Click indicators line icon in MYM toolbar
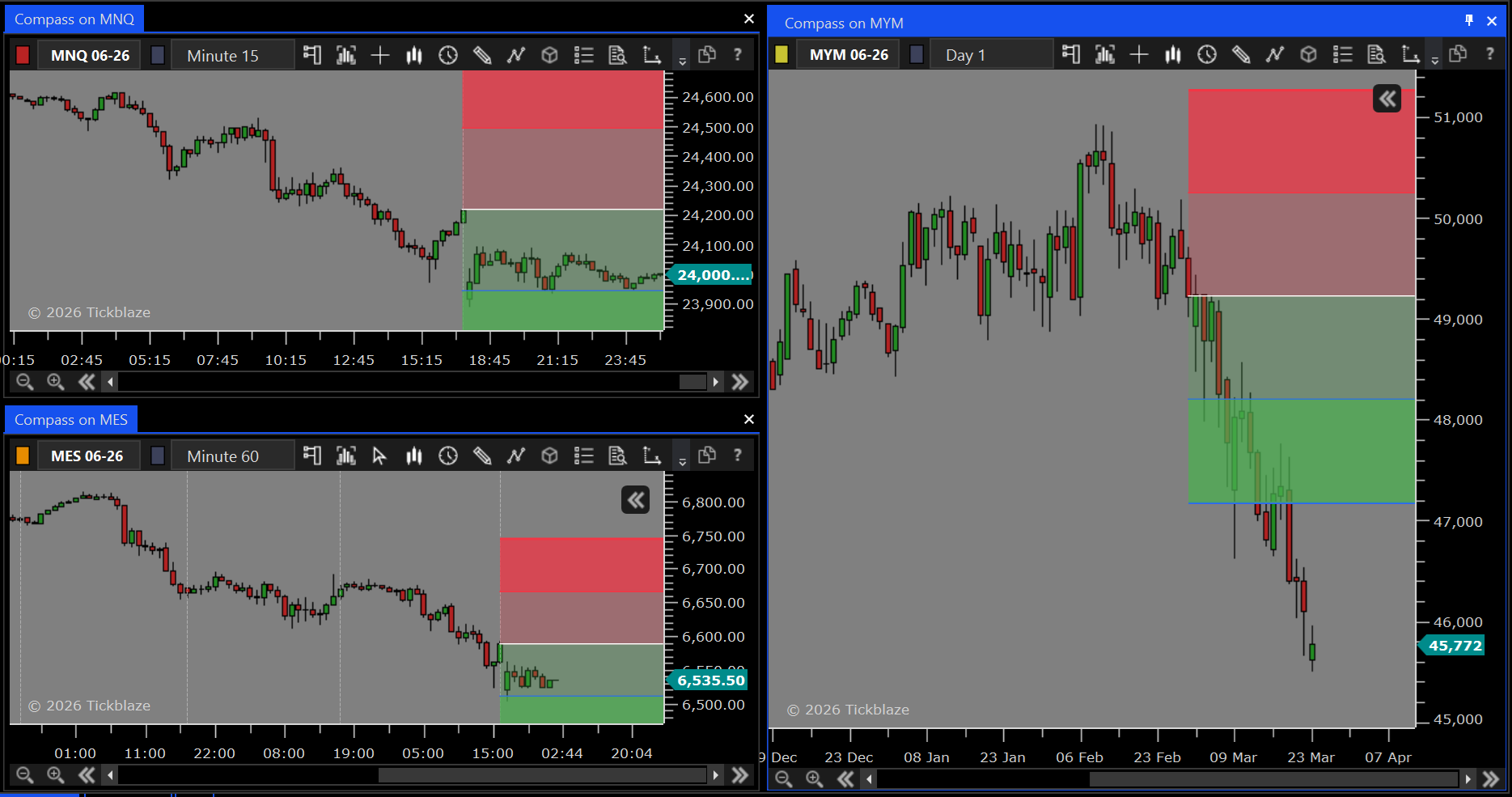The height and width of the screenshot is (797, 1512). point(1274,54)
